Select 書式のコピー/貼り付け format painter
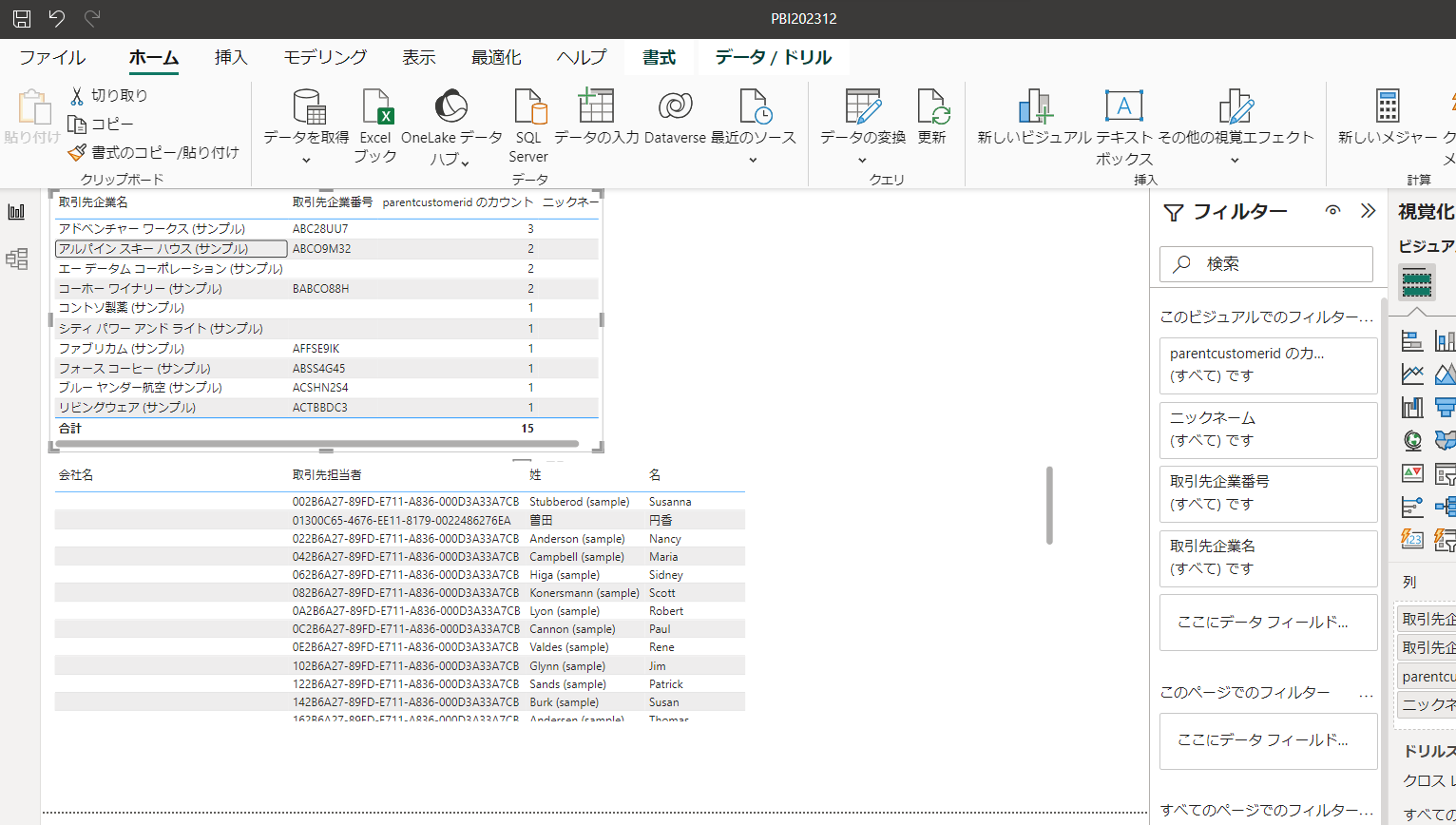 coord(154,152)
